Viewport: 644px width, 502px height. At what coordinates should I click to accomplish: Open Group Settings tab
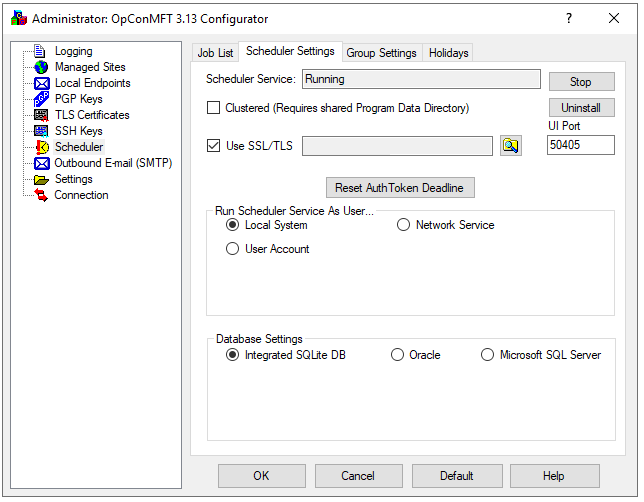click(x=381, y=53)
